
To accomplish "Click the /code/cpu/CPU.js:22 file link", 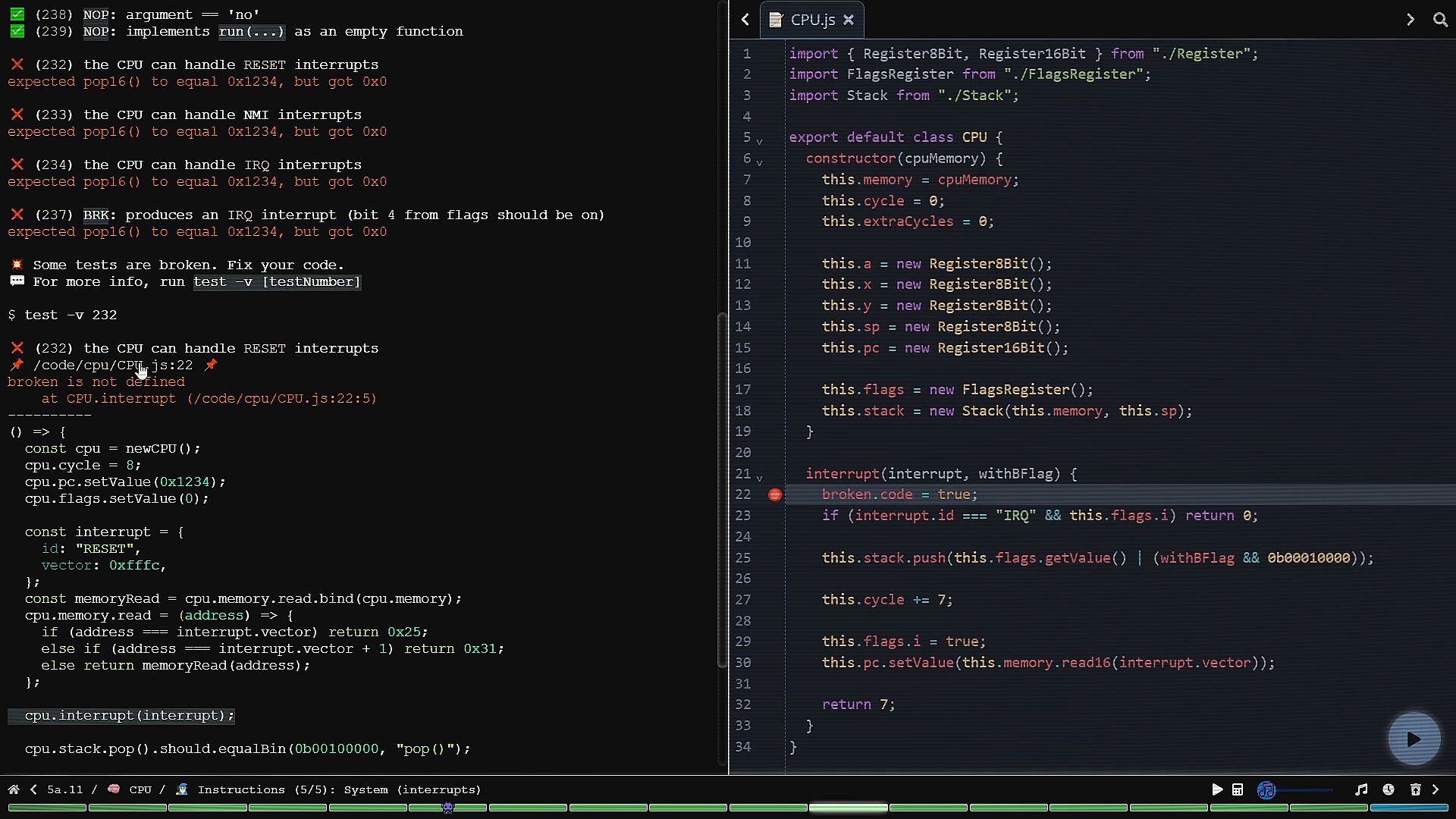I will 112,365.
